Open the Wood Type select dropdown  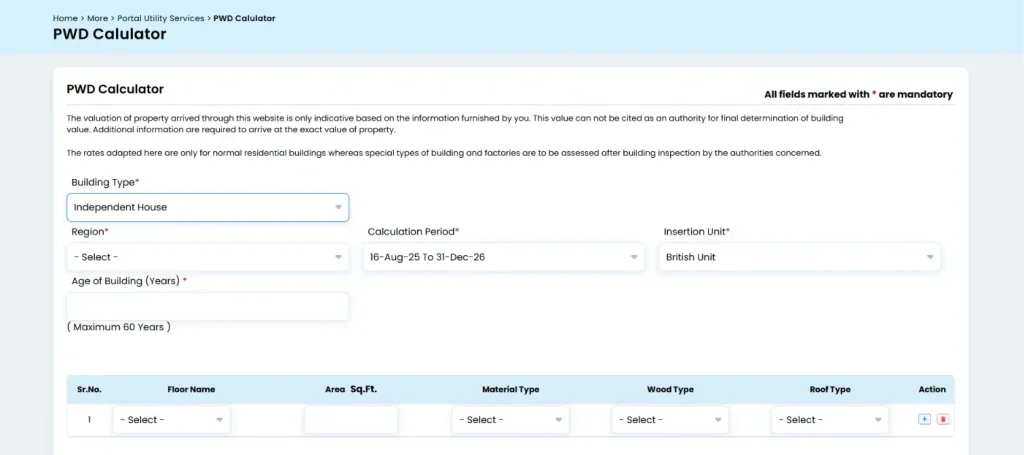[x=670, y=420]
